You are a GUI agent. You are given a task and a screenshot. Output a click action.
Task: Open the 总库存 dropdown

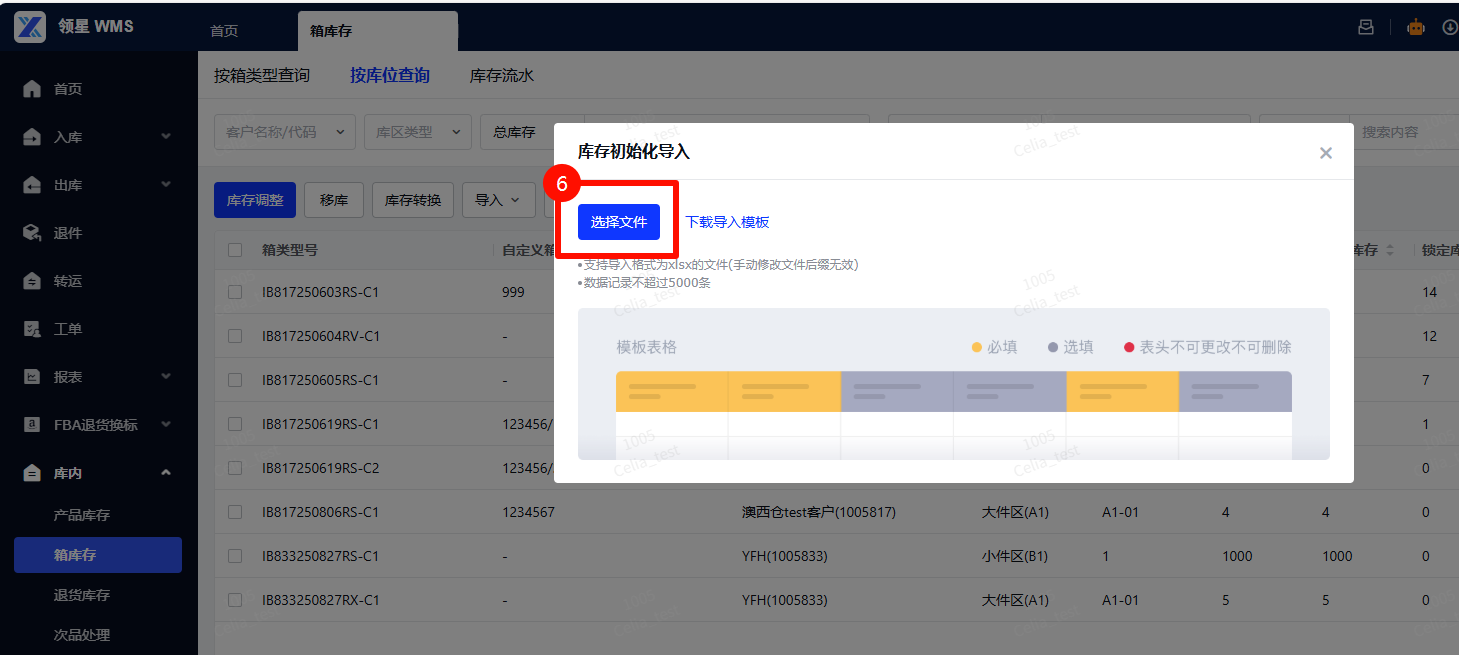point(518,132)
